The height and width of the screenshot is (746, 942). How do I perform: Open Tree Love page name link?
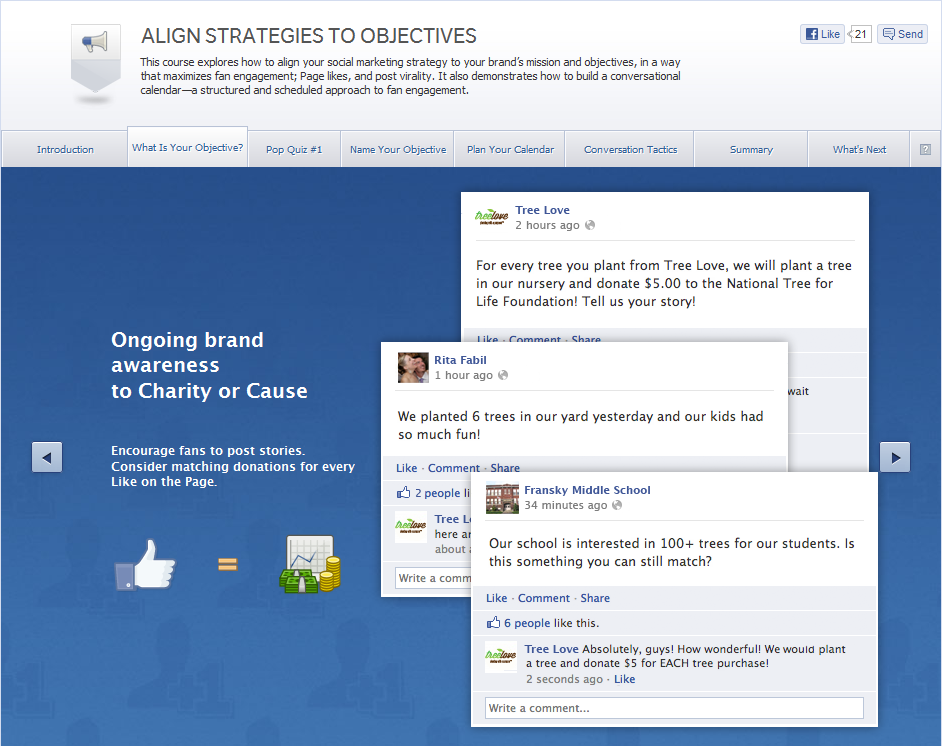(x=542, y=210)
